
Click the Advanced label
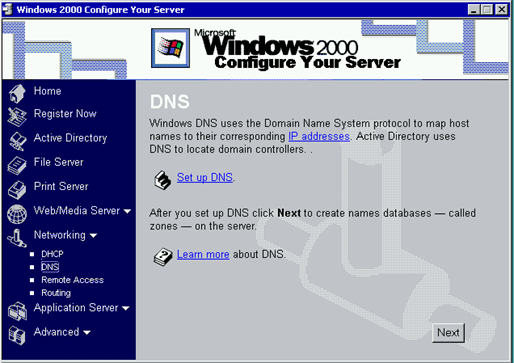click(x=56, y=332)
